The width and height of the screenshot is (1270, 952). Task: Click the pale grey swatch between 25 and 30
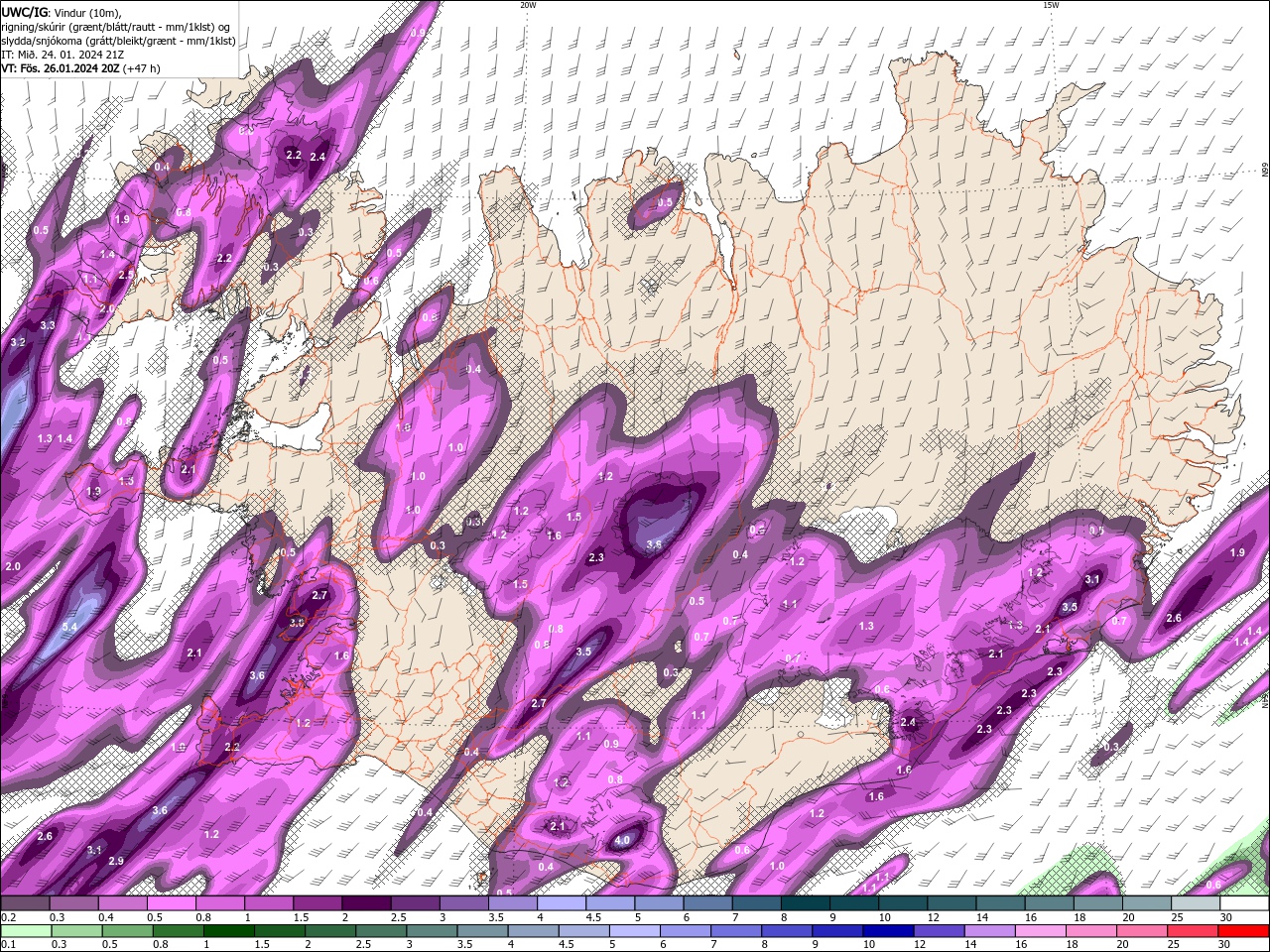1196,903
